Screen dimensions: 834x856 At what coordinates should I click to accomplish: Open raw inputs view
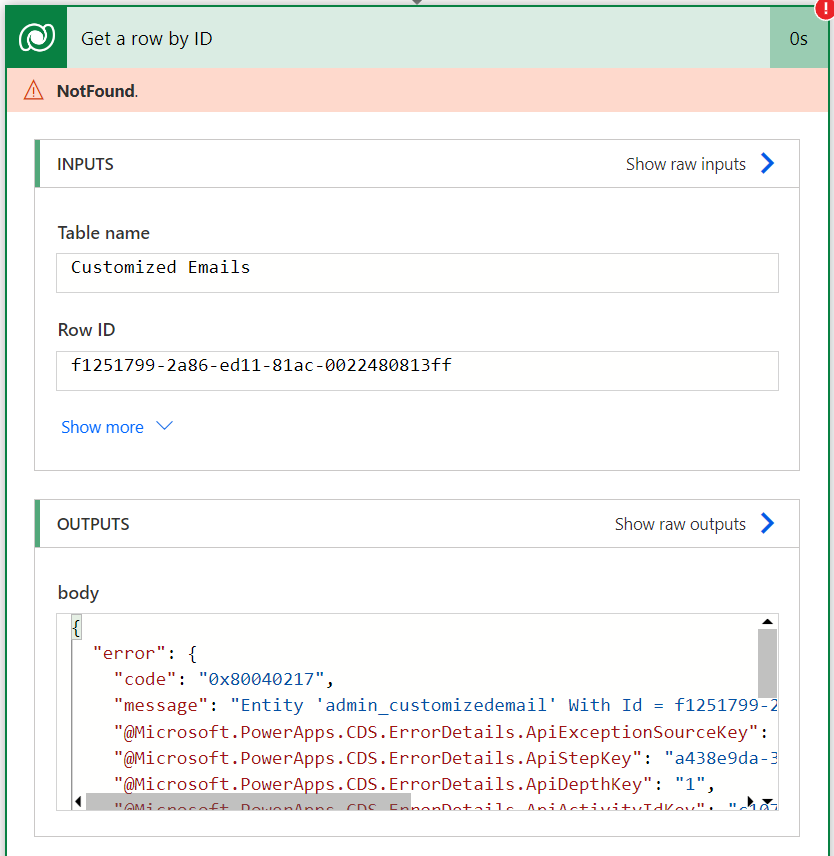(x=686, y=164)
